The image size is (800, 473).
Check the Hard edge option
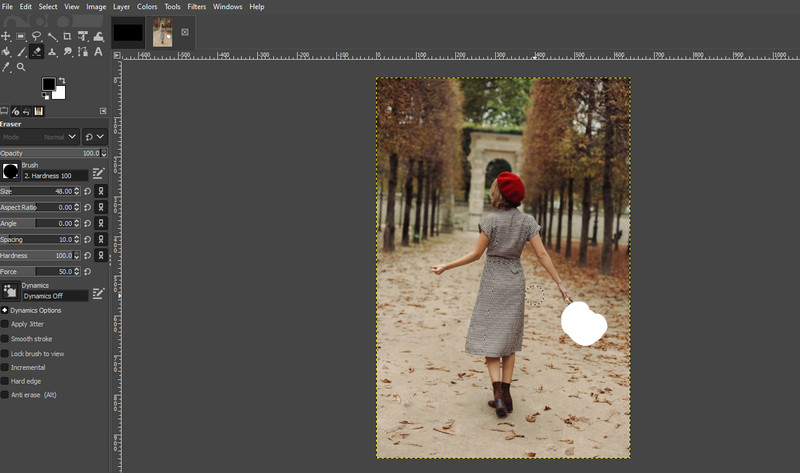pos(5,381)
